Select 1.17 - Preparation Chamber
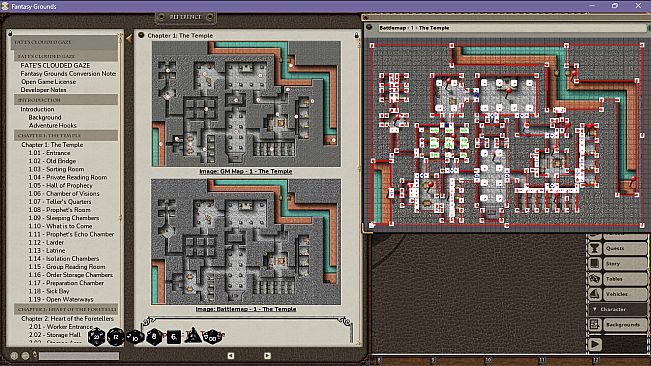 (66, 283)
